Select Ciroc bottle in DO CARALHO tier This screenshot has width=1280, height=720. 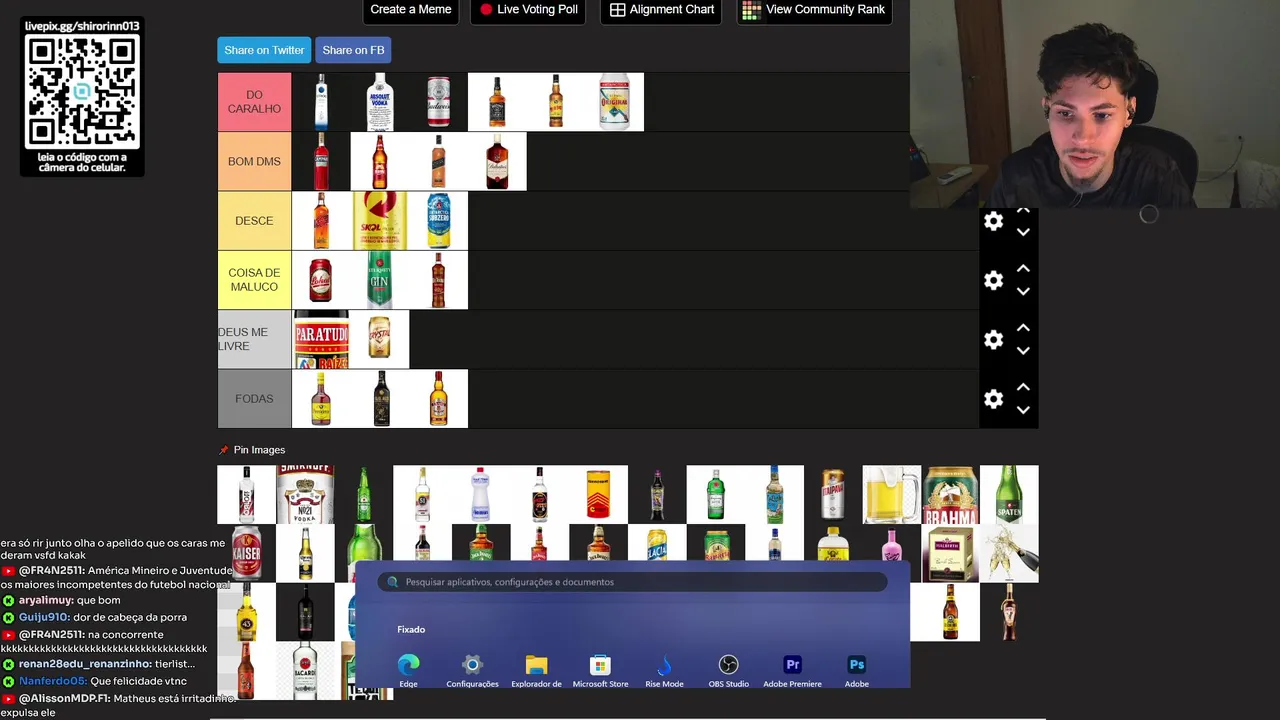coord(321,102)
